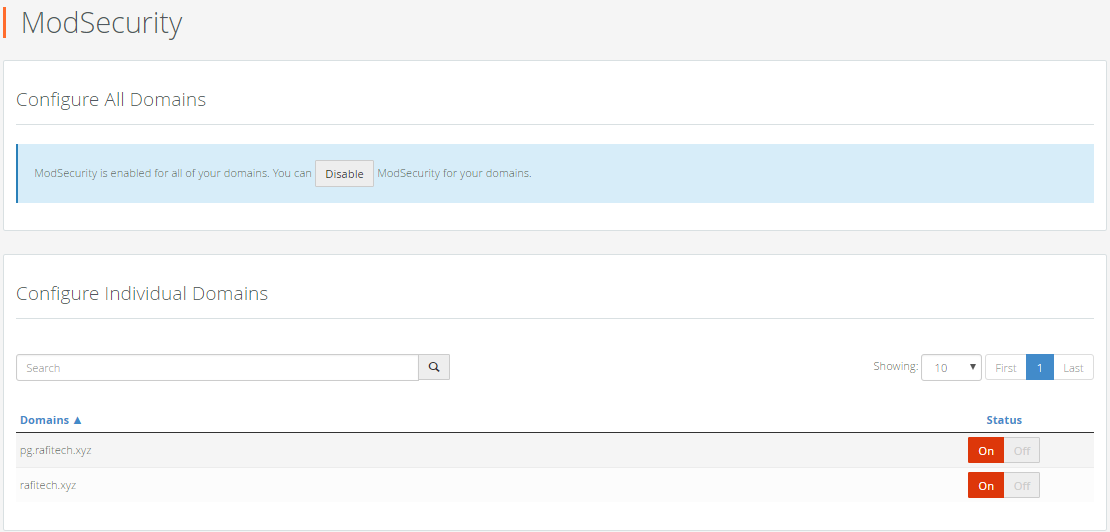The height and width of the screenshot is (532, 1110).
Task: Turn Off ModSecurity for pg.rafitech.xyz
Action: click(x=1022, y=451)
